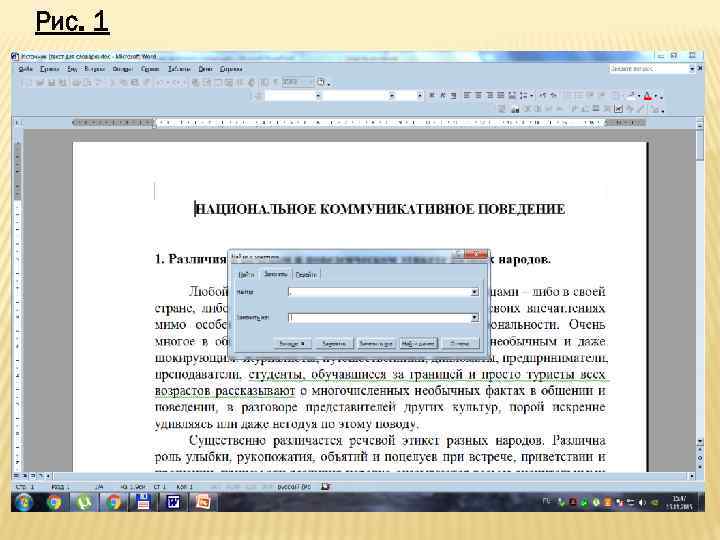The height and width of the screenshot is (540, 720).
Task: Open the font color dropdown arrow
Action: click(x=656, y=96)
